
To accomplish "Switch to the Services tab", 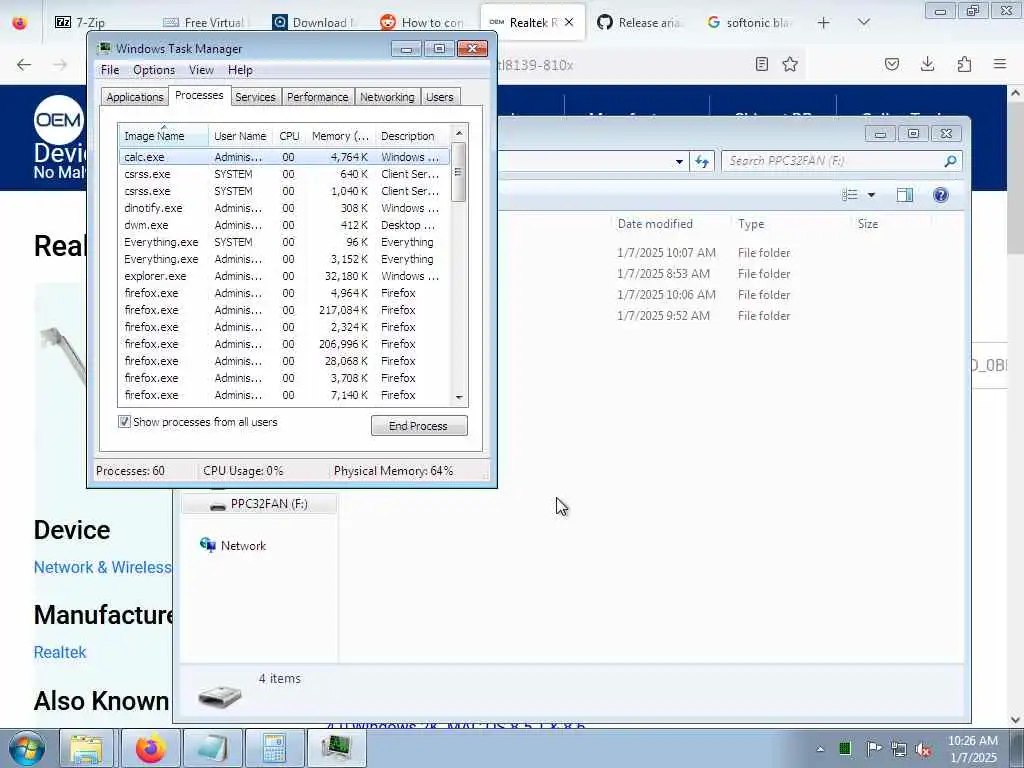I will click(255, 97).
